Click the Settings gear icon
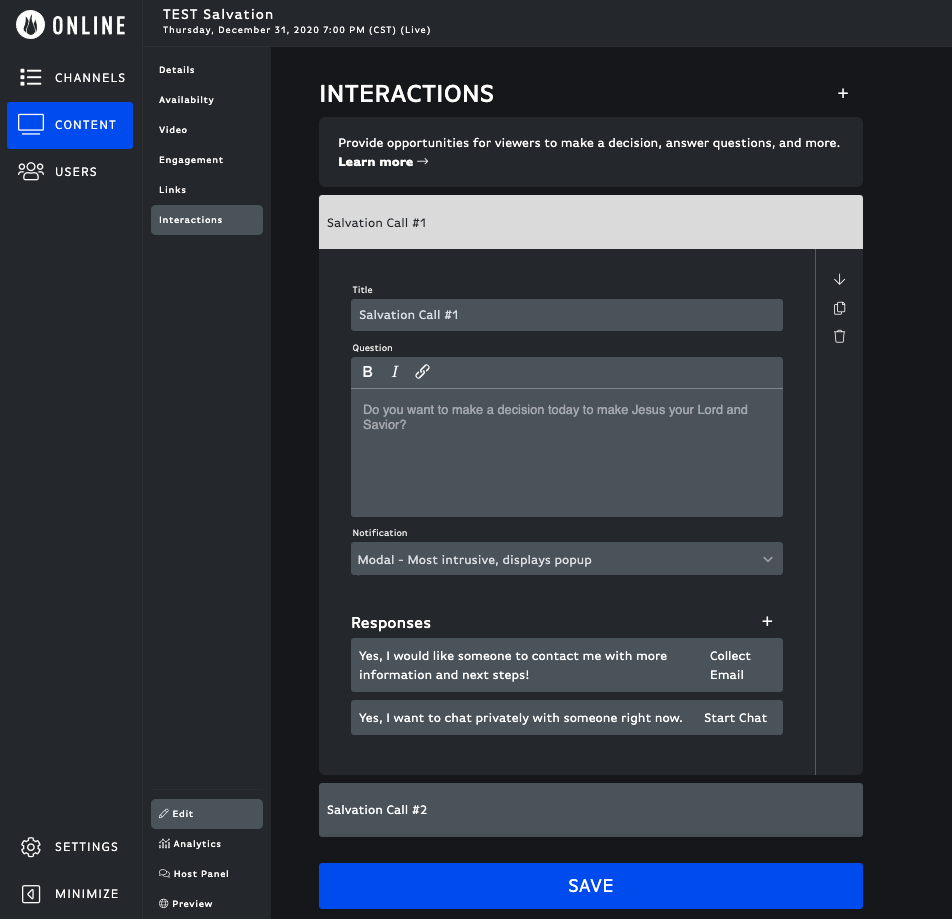Viewport: 952px width, 919px height. click(x=30, y=847)
